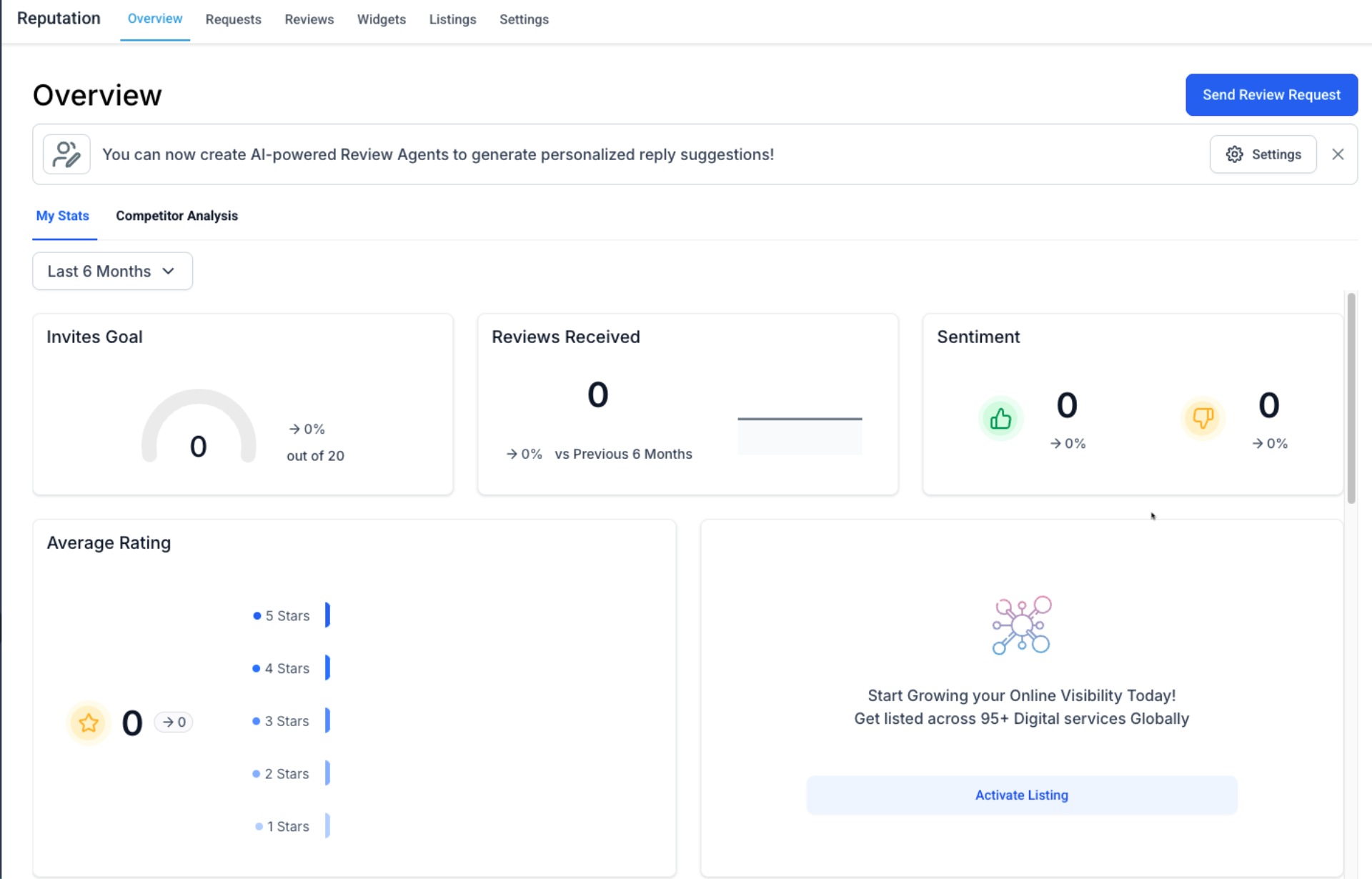Click the thumbs up sentiment icon

[x=1000, y=418]
